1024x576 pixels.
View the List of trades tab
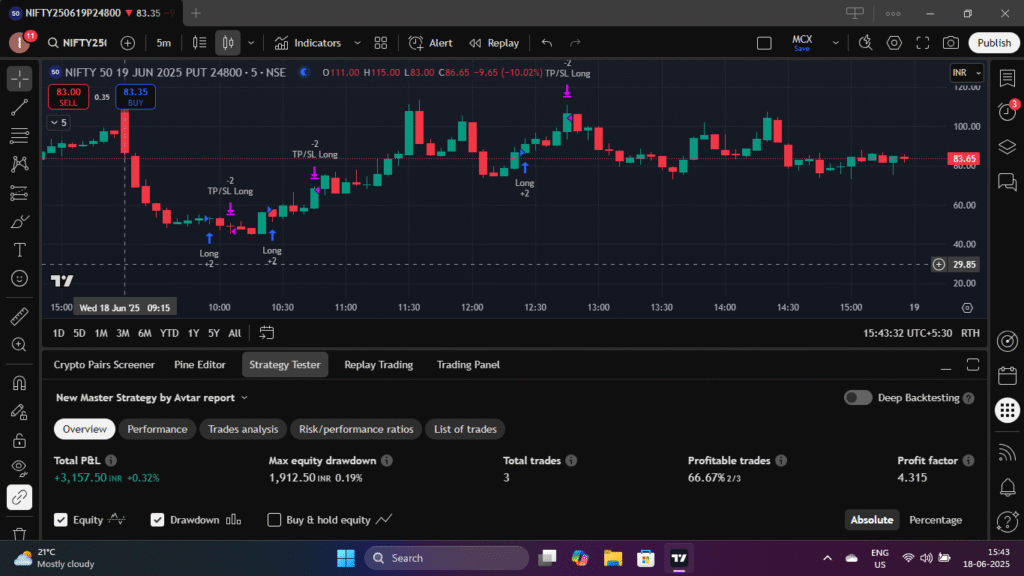[466, 429]
